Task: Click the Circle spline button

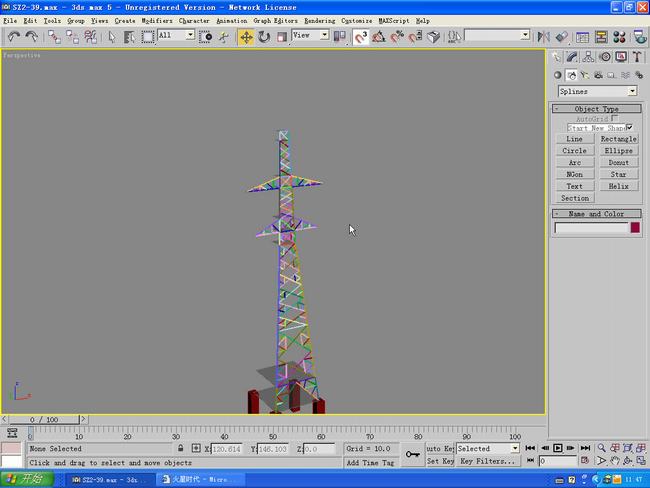Action: (x=575, y=151)
